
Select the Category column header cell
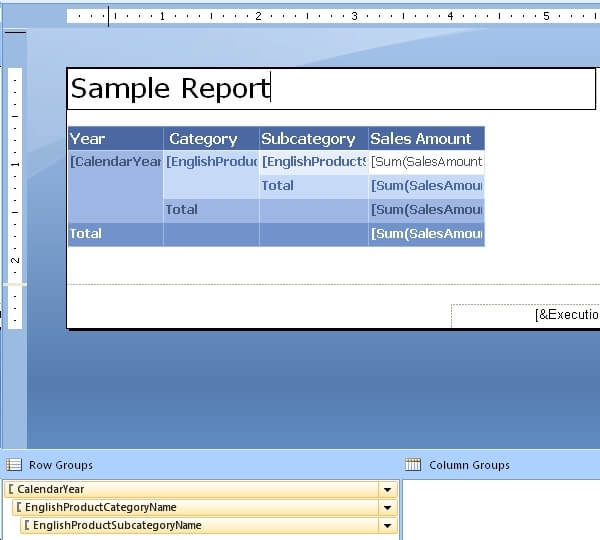coord(211,139)
